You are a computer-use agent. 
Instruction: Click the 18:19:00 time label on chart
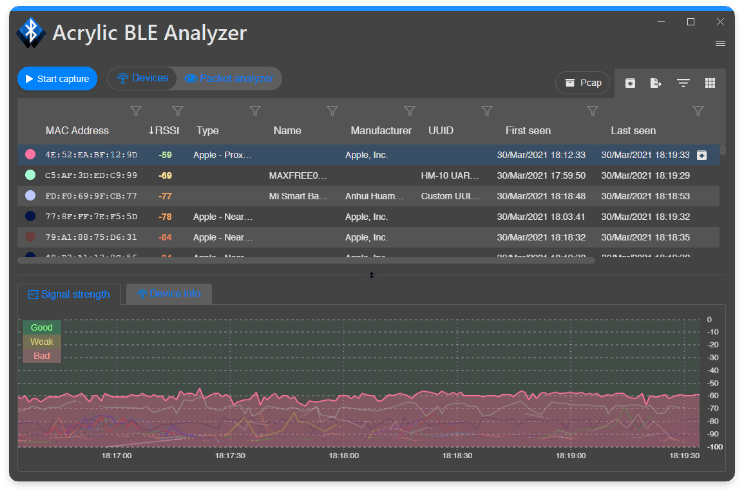(571, 456)
